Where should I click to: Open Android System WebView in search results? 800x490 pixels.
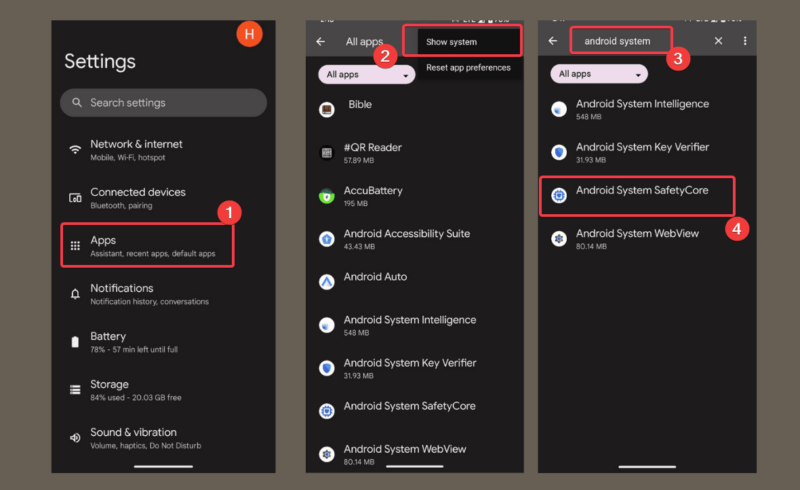pos(647,239)
